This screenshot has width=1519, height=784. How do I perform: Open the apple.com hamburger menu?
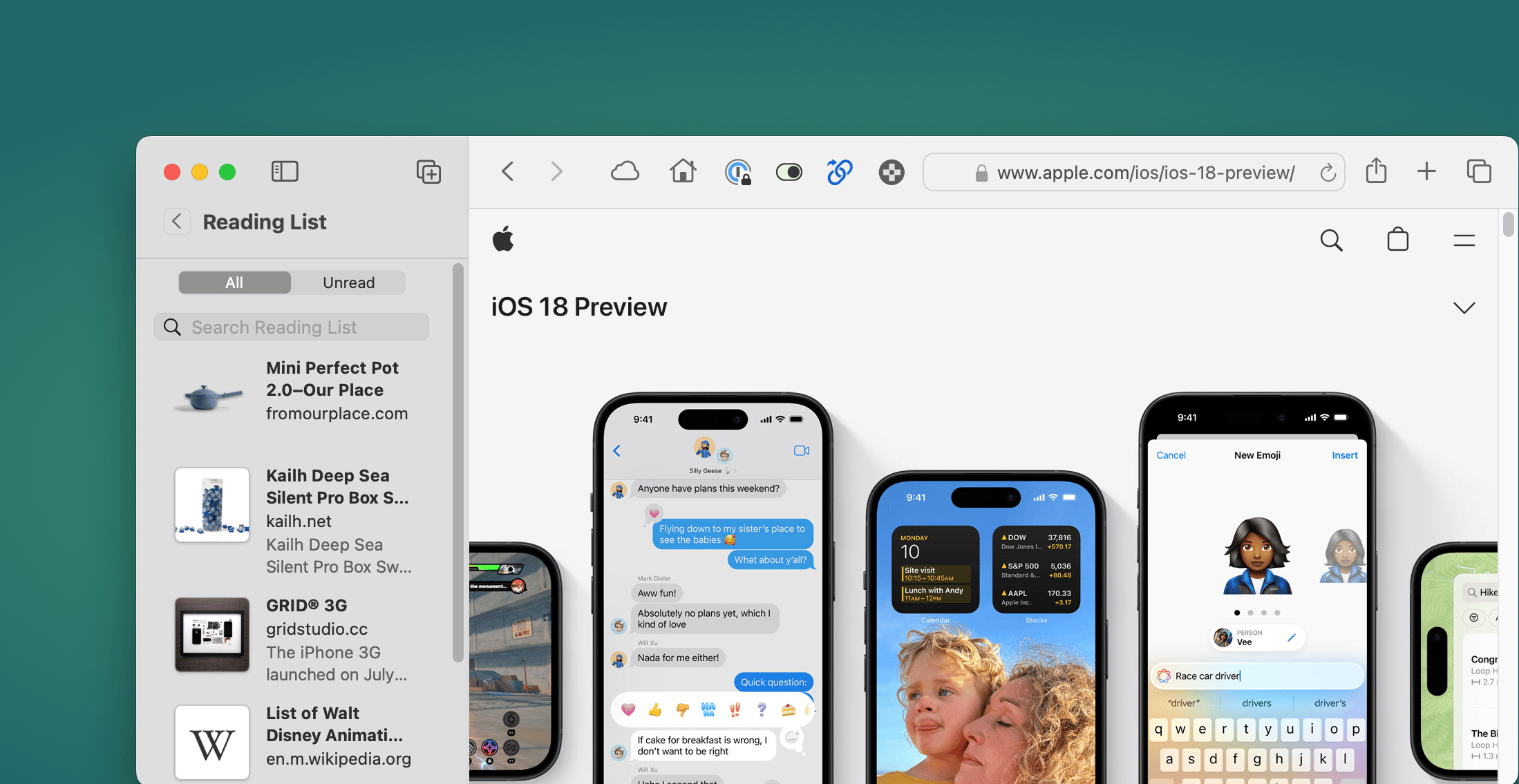1464,240
